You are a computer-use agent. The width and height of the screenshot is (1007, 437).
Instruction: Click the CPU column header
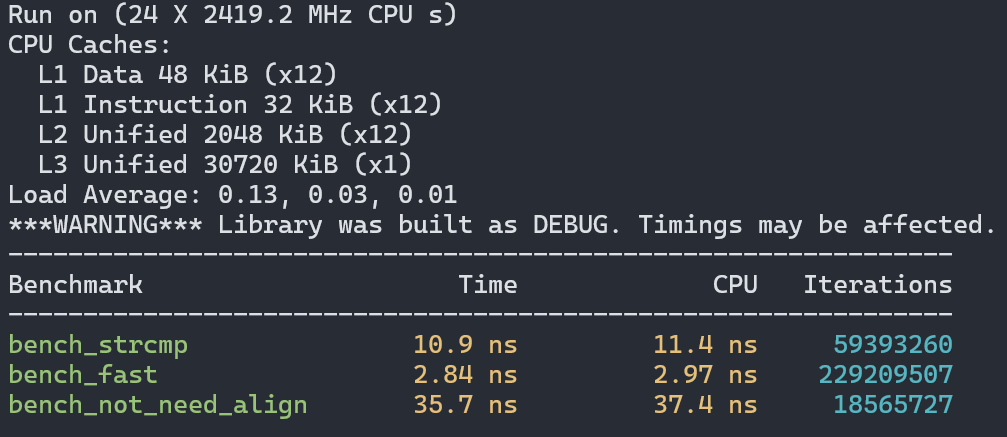pyautogui.click(x=735, y=285)
